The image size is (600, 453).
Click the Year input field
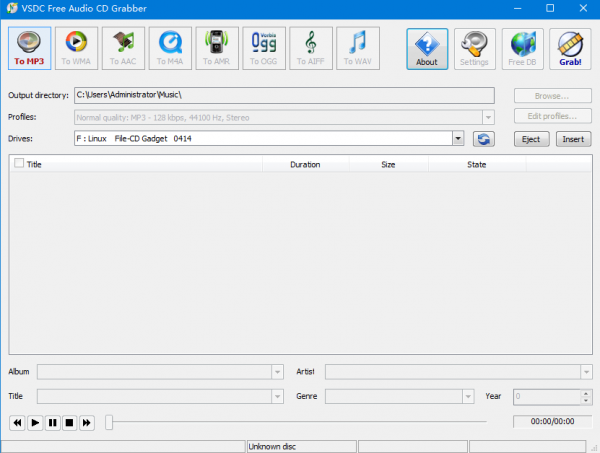coord(547,397)
